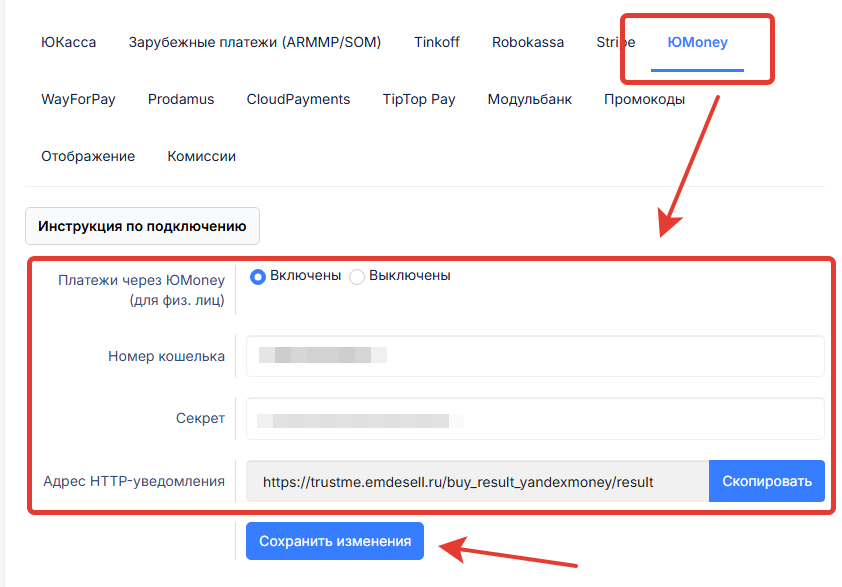This screenshot has height=587, width=842.
Task: Disable payments with Выключены radio button
Action: [357, 277]
